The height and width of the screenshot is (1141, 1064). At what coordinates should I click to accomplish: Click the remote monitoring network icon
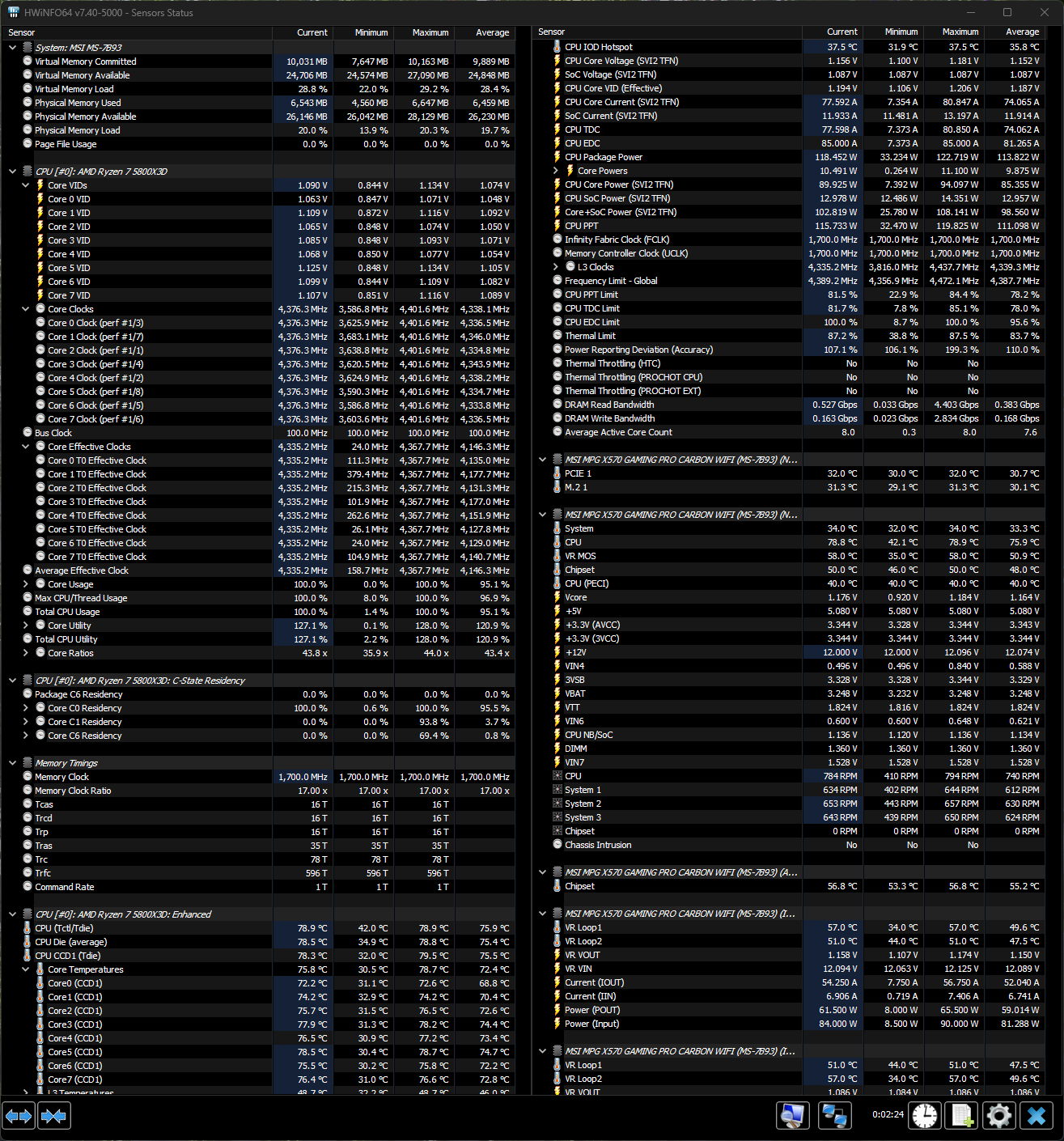tap(833, 1115)
